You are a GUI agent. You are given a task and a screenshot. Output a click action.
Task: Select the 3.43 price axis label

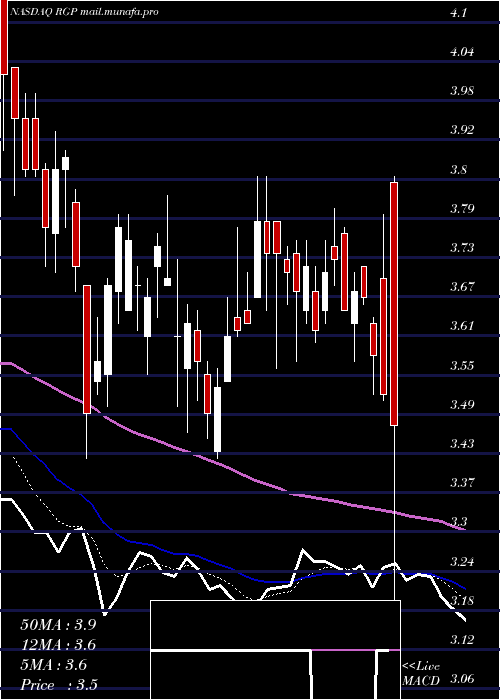coord(462,444)
